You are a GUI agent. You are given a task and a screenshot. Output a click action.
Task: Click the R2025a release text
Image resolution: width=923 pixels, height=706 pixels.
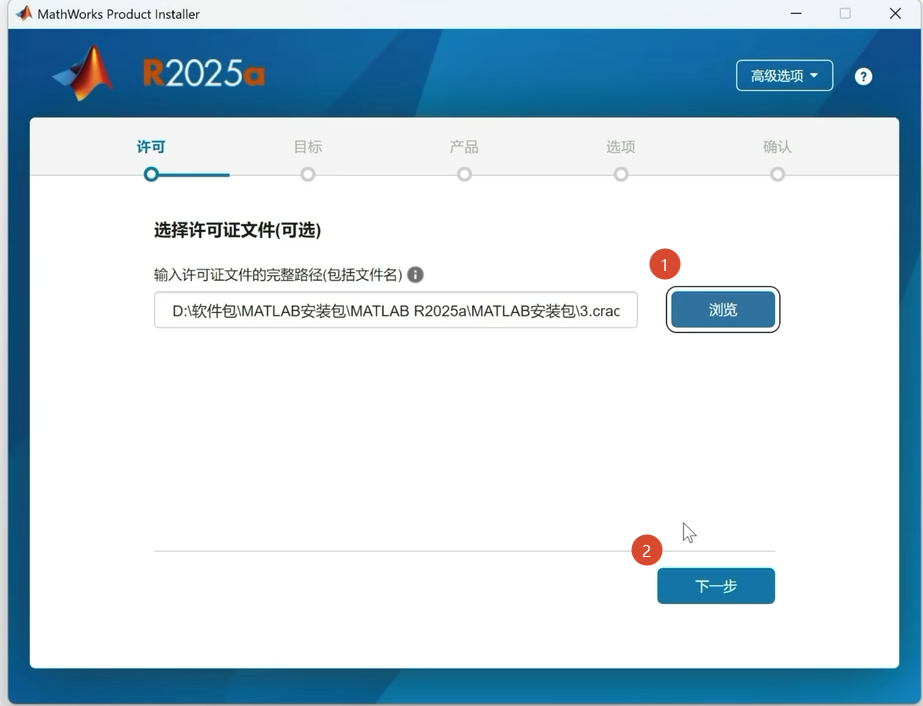[x=204, y=74]
